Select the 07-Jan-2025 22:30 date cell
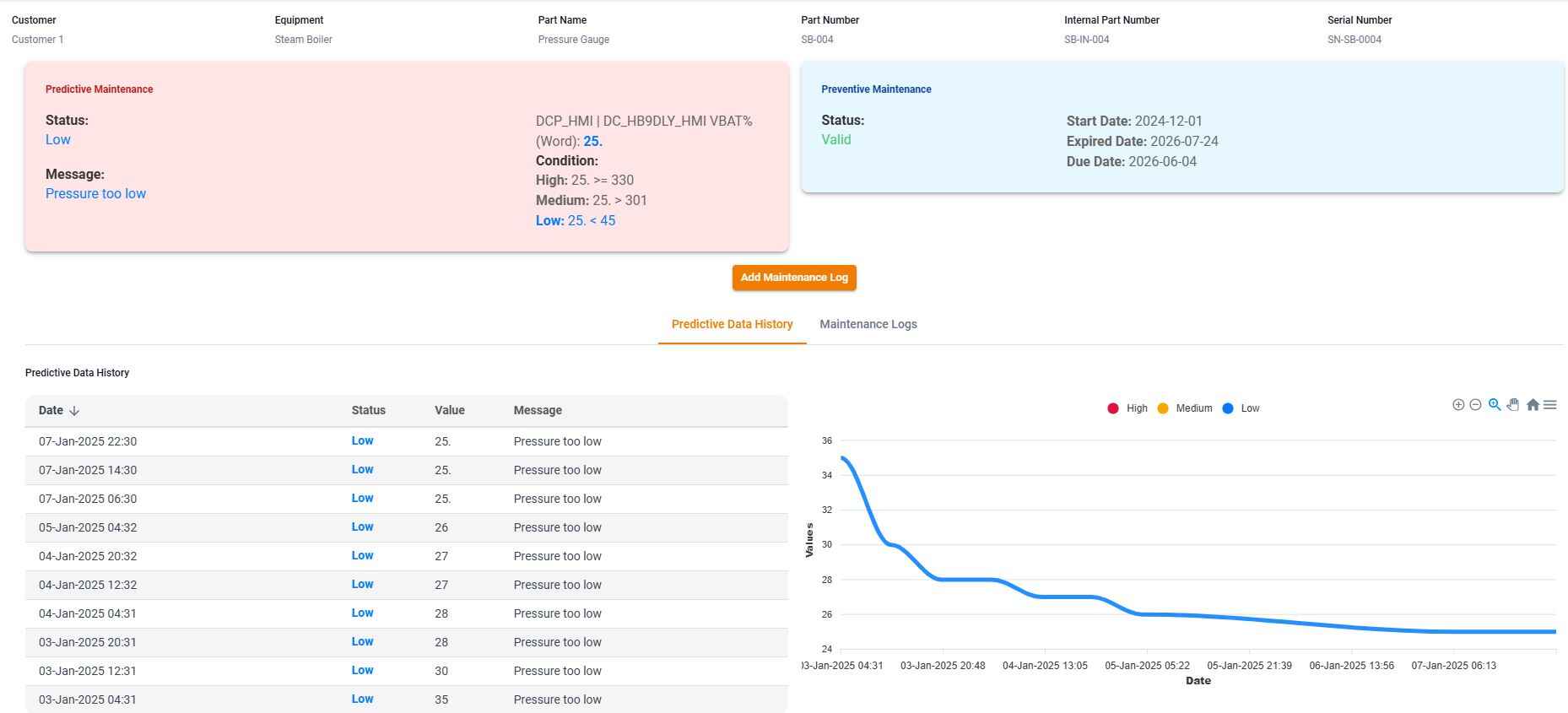This screenshot has height=713, width=1568. tap(88, 441)
